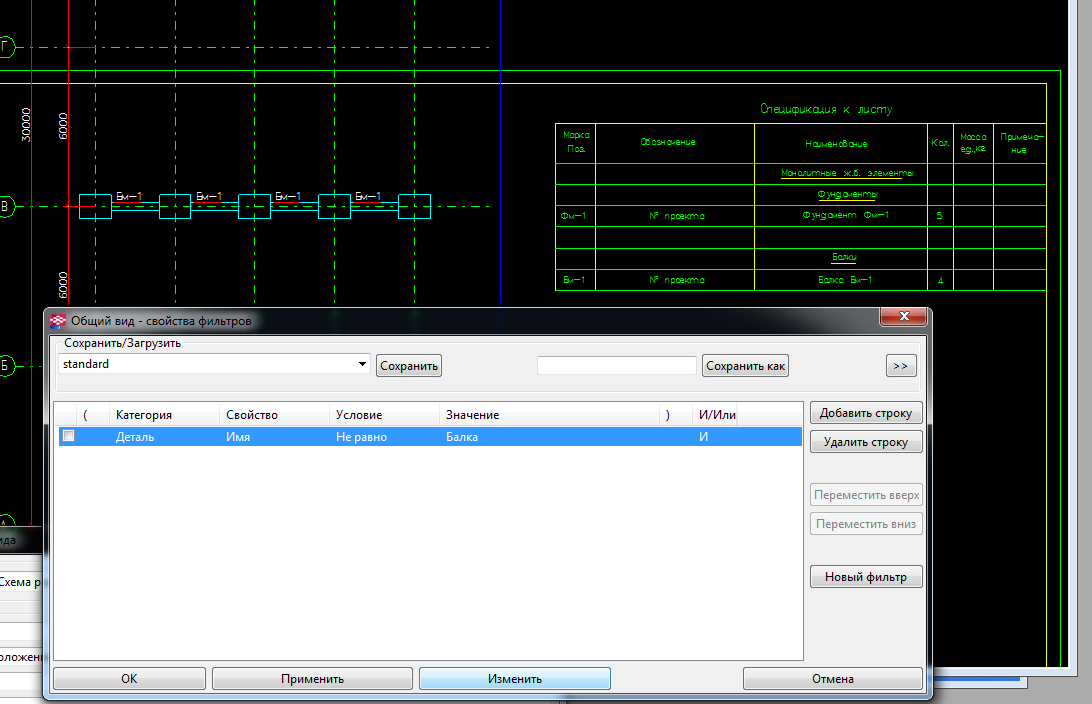Screen dimensions: 1092x704
Task: Toggle the checkbox in the Деталь row
Action: click(x=69, y=436)
